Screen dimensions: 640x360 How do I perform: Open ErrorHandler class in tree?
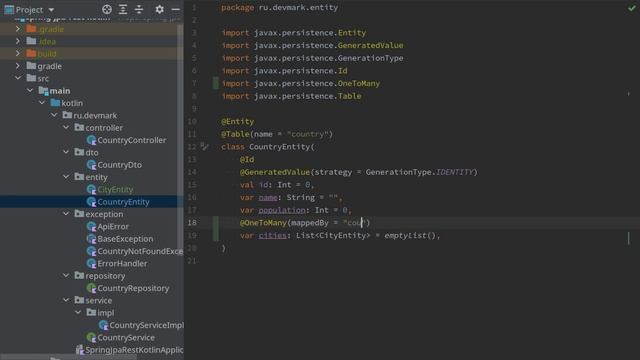pyautogui.click(x=122, y=263)
